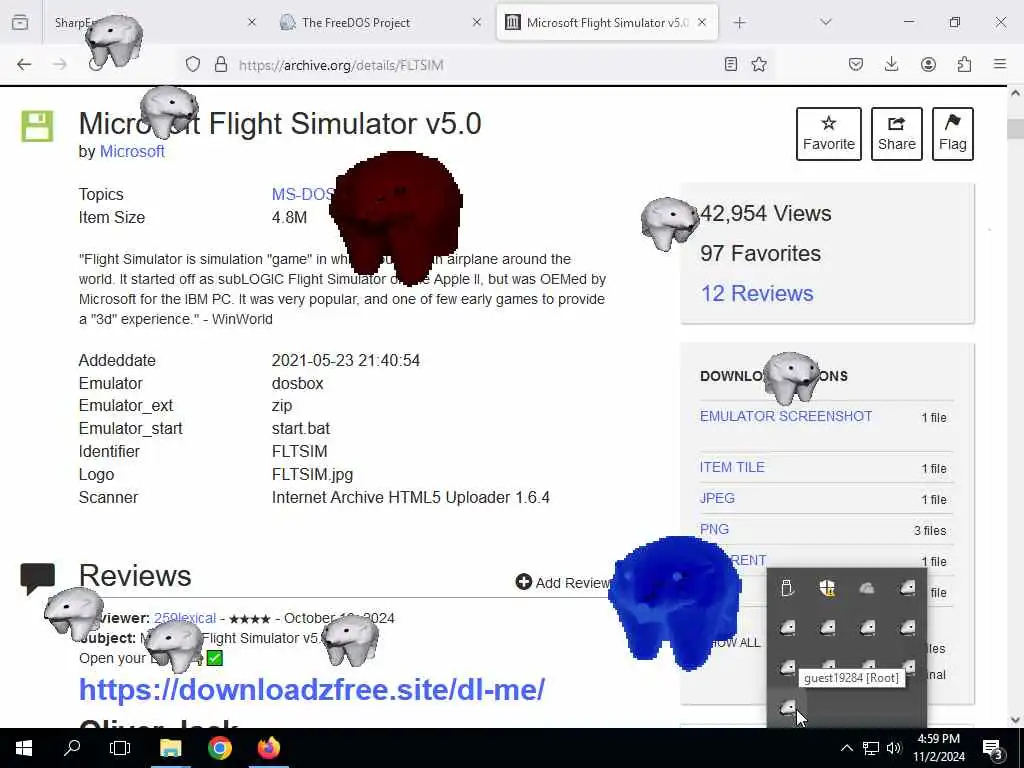Toggle reader view icon in address bar

click(731, 64)
